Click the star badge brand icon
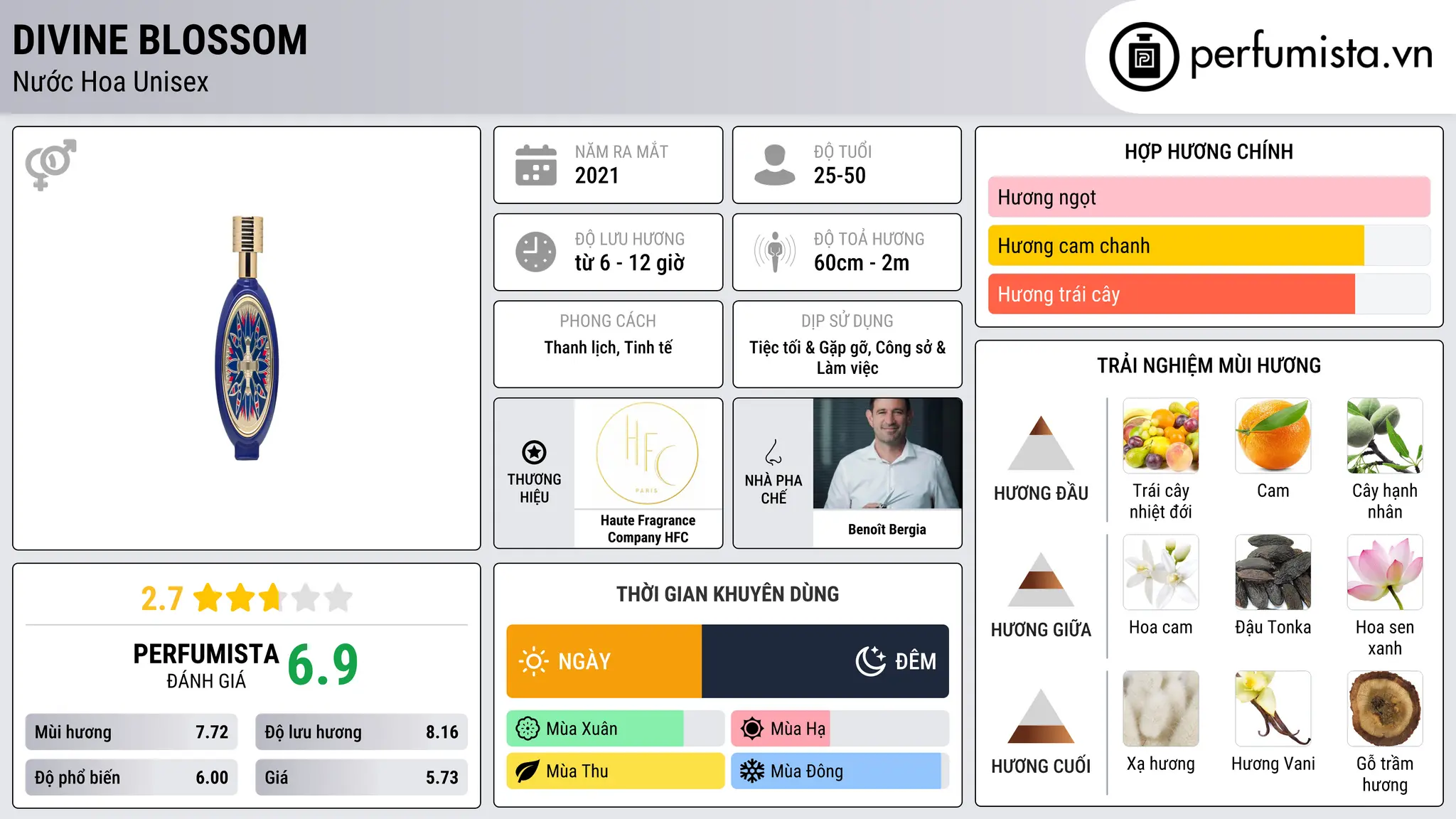Viewport: 1456px width, 819px height. (x=534, y=452)
